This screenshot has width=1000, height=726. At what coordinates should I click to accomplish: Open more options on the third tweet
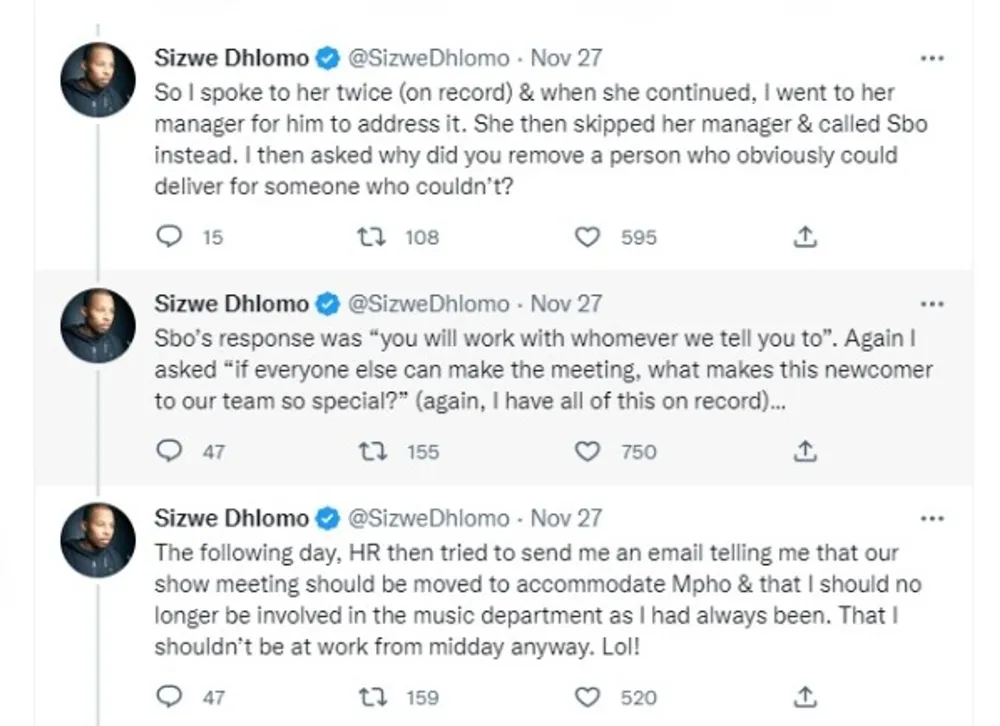(x=931, y=518)
